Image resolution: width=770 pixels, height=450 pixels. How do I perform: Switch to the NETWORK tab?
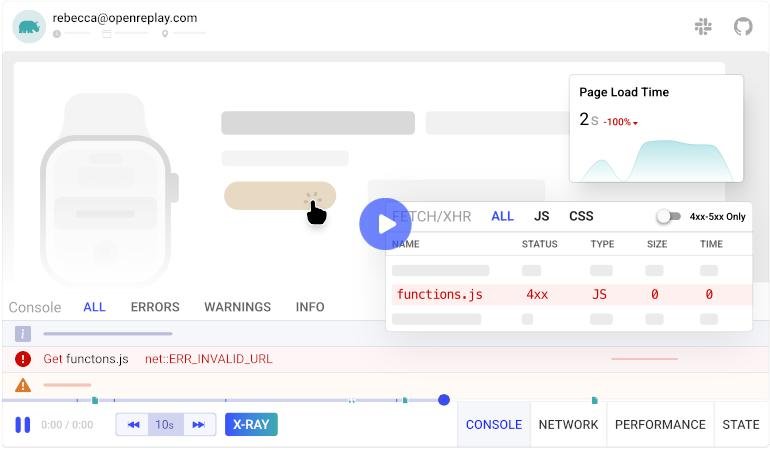pyautogui.click(x=568, y=425)
